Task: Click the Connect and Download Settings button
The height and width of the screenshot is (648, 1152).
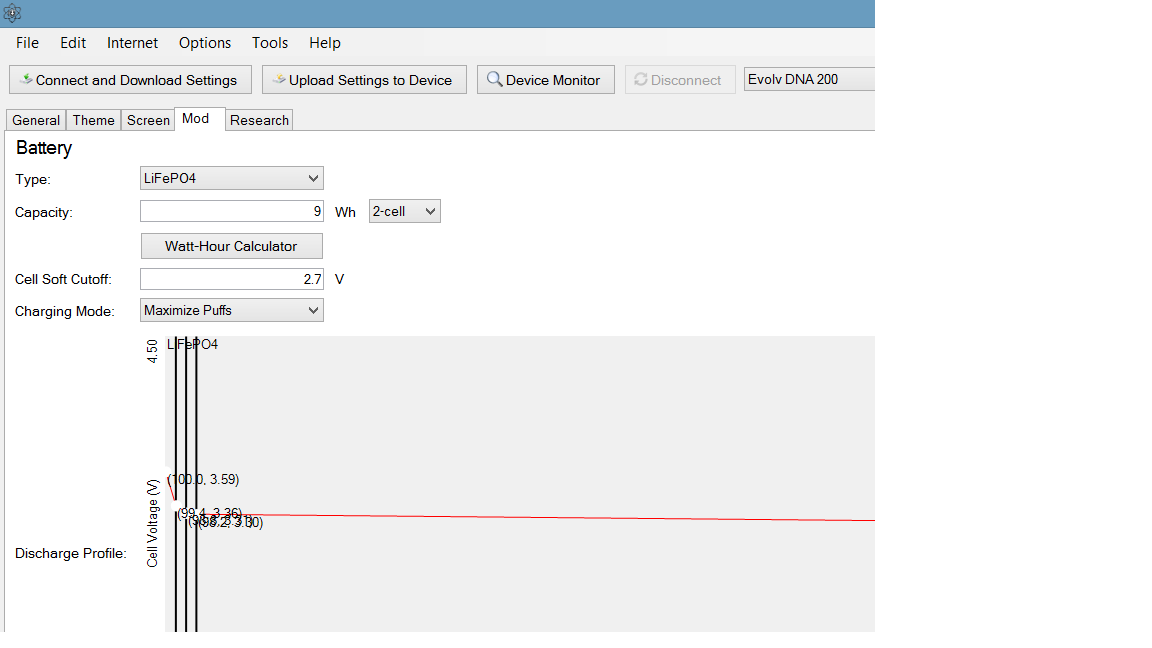Action: click(x=127, y=80)
